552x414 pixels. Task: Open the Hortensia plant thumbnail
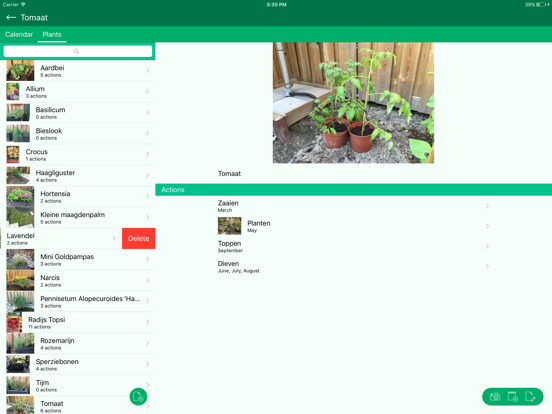20,196
